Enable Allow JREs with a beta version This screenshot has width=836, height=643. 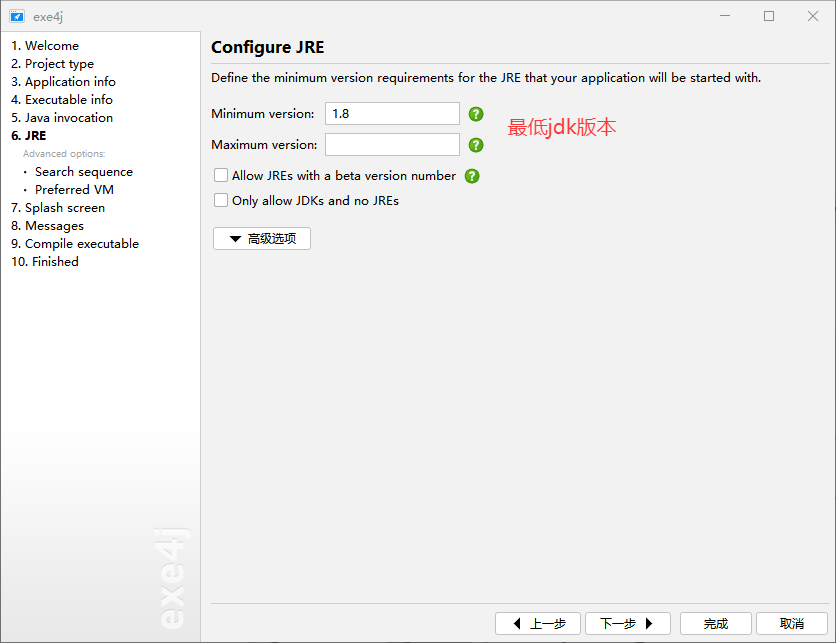point(221,175)
